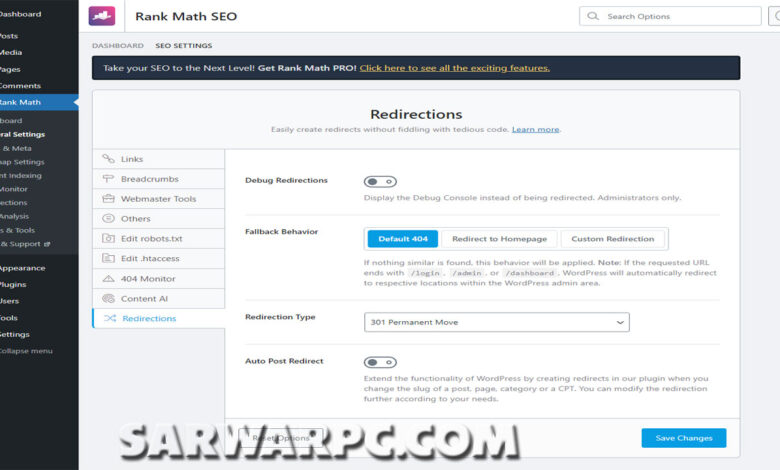The width and height of the screenshot is (780, 470).
Task: Open WordPress Dashboard menu
Action: [x=39, y=14]
